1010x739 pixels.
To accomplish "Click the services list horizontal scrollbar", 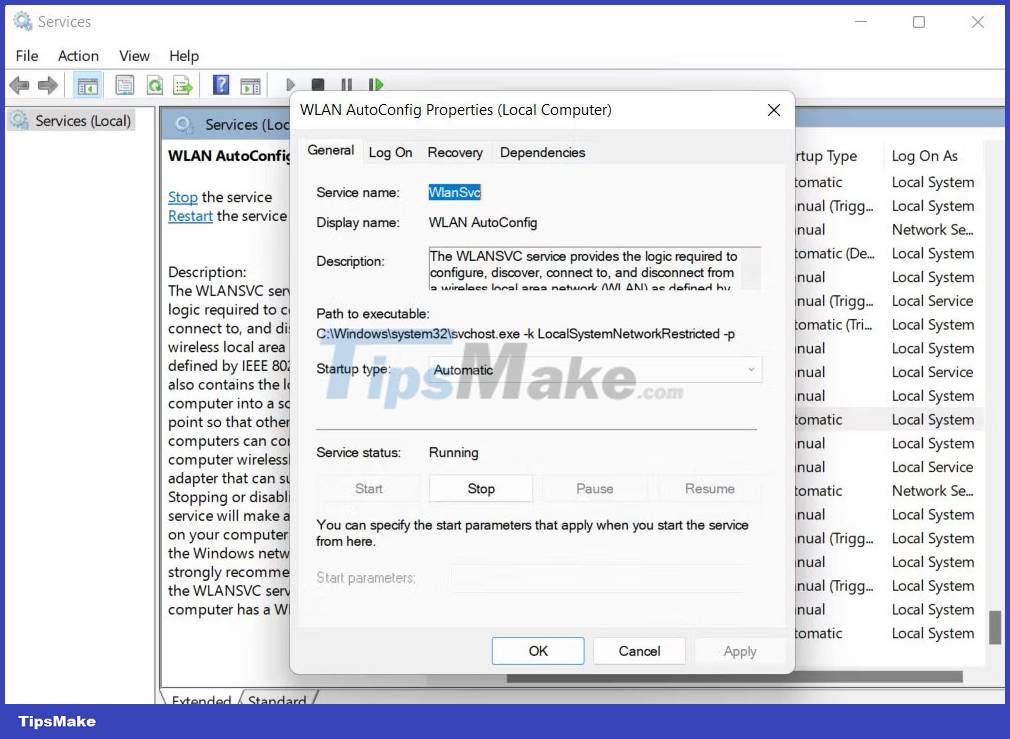I will click(734, 677).
